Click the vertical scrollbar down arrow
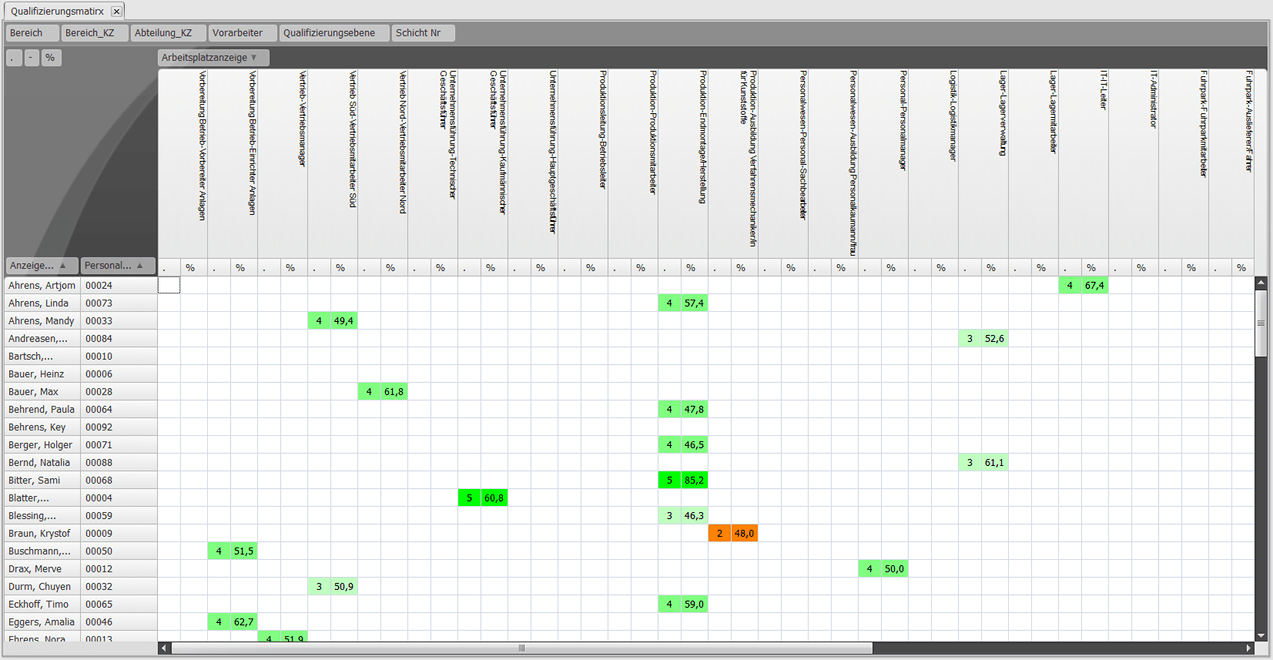 coord(1260,634)
